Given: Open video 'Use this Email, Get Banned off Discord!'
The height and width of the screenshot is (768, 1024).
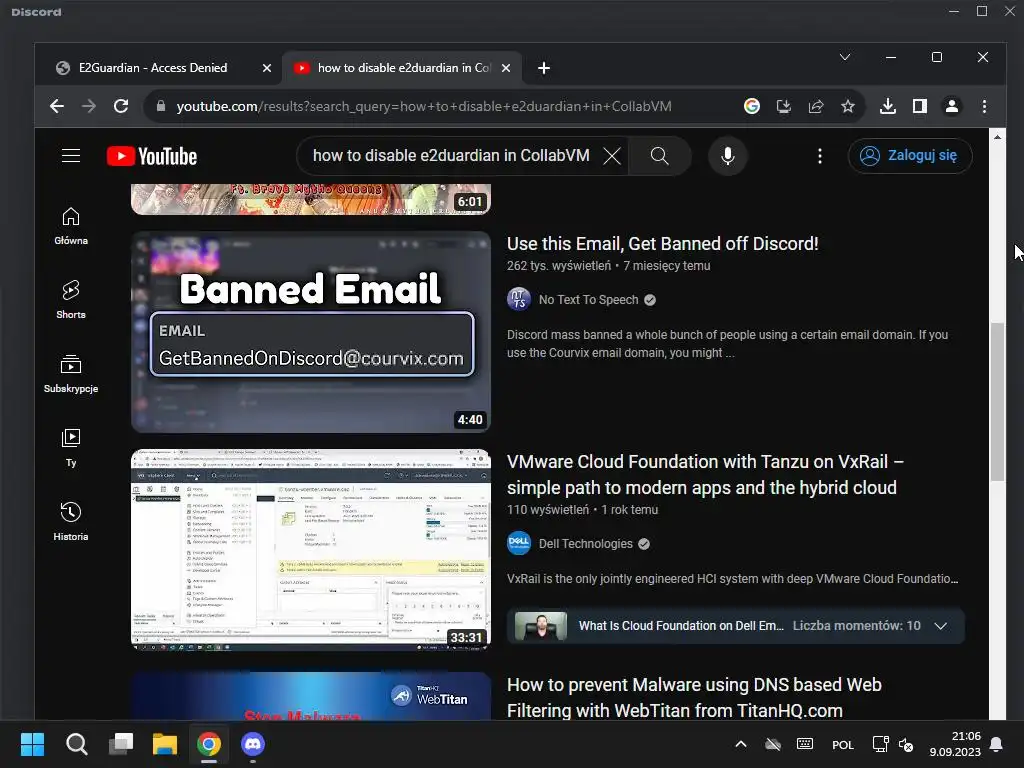Looking at the screenshot, I should [x=662, y=244].
